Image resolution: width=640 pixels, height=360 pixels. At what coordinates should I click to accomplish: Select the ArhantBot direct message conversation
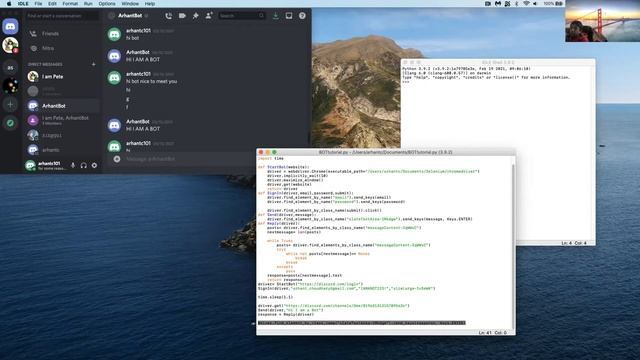[x=61, y=106]
